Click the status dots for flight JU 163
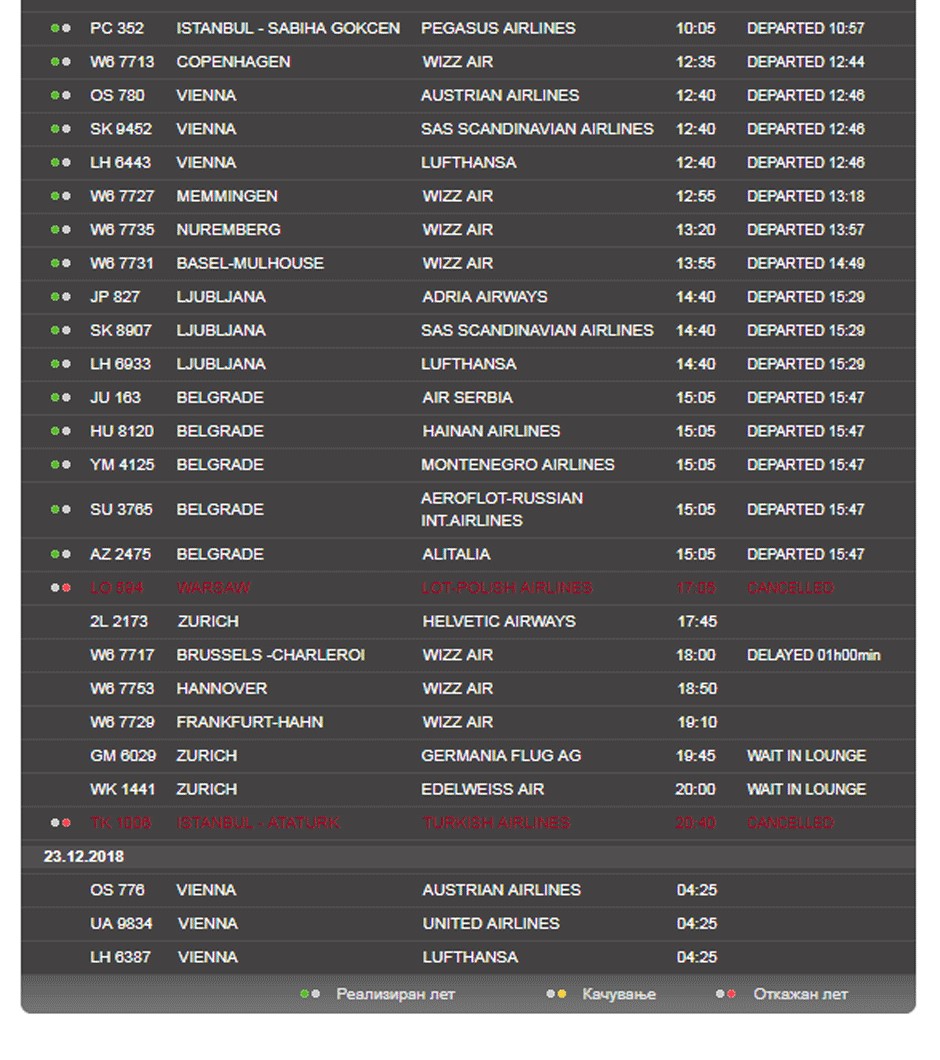This screenshot has height=1060, width=940. 61,398
